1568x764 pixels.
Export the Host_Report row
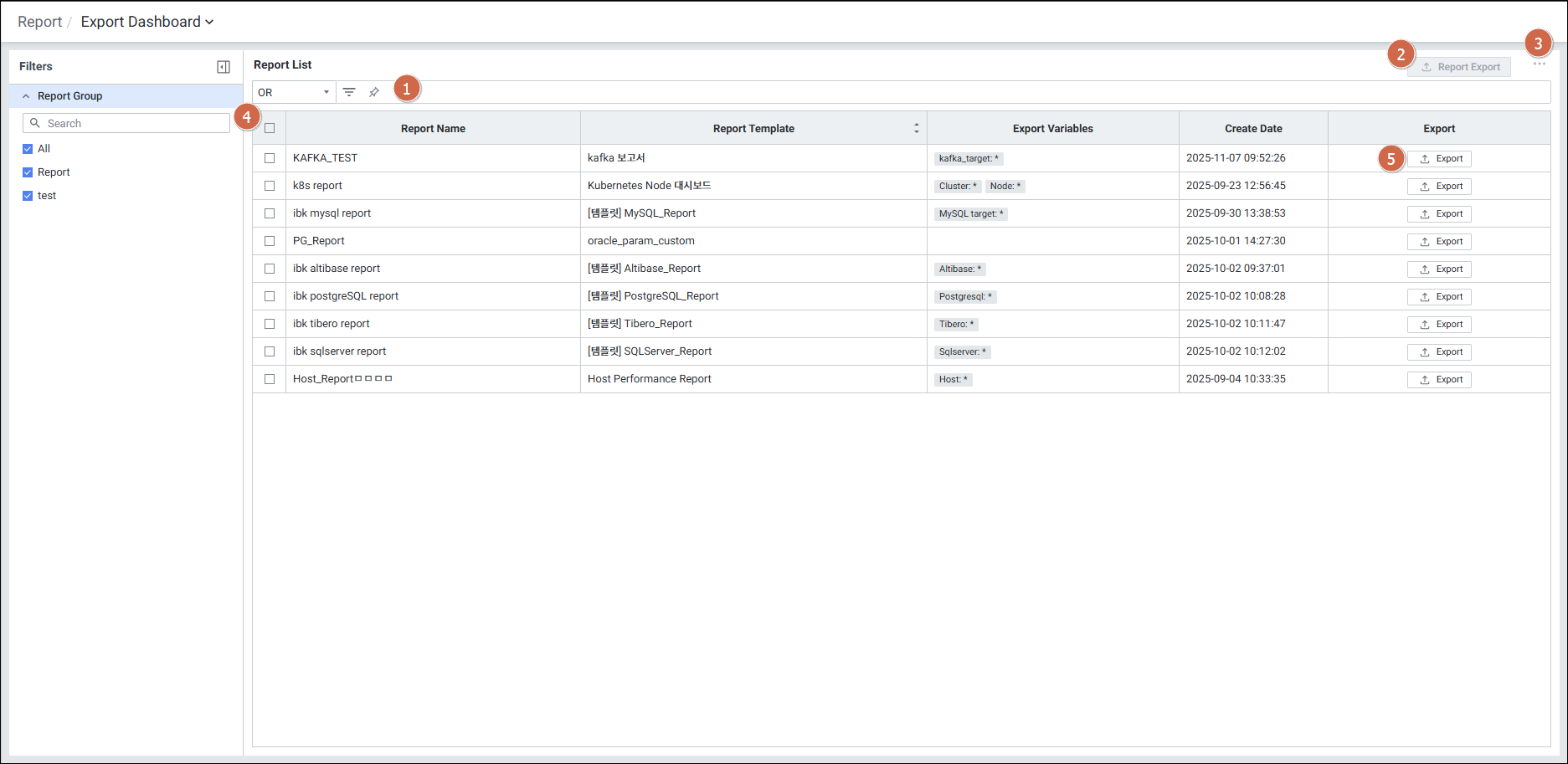[x=1439, y=379]
